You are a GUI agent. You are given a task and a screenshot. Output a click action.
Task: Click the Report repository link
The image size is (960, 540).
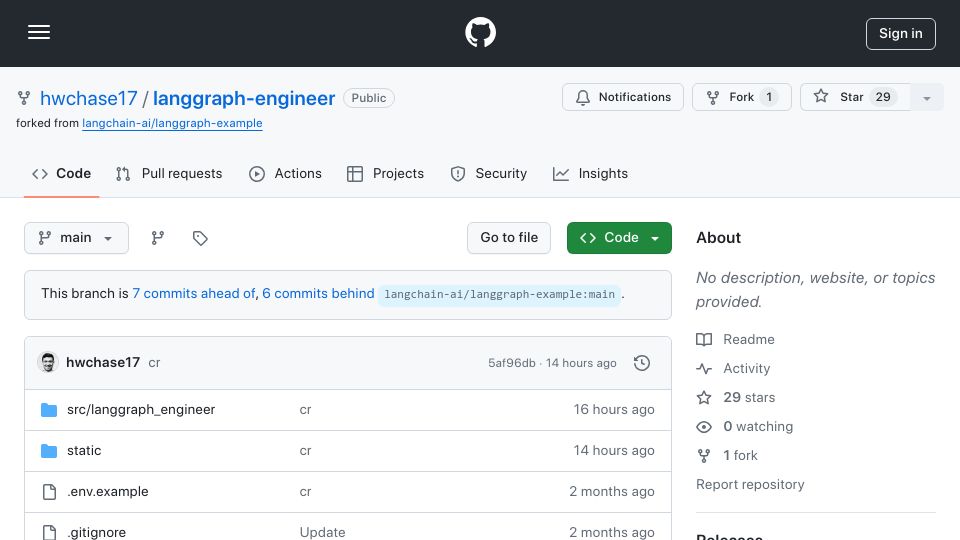click(x=750, y=484)
